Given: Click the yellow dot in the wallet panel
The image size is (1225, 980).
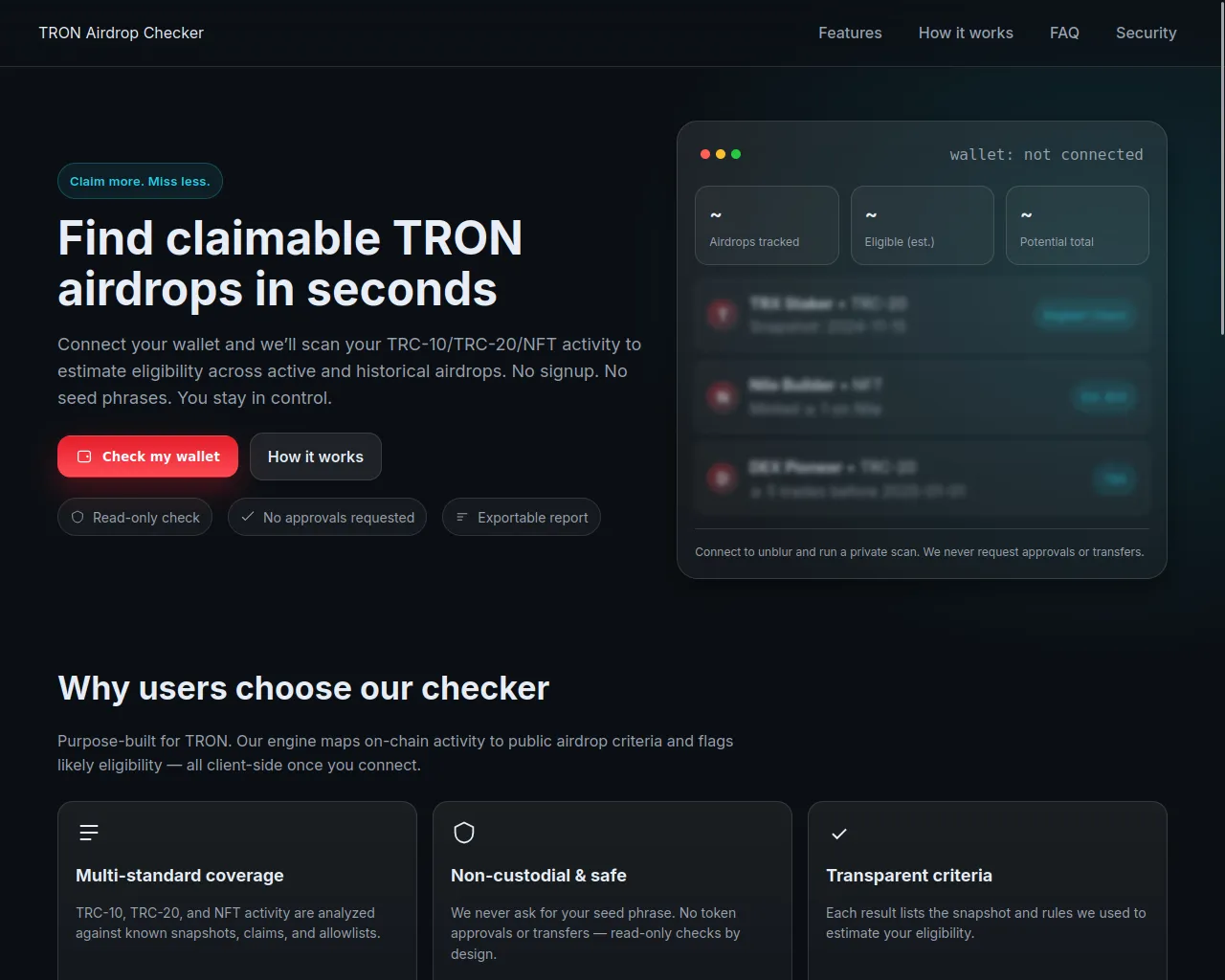Looking at the screenshot, I should [721, 154].
